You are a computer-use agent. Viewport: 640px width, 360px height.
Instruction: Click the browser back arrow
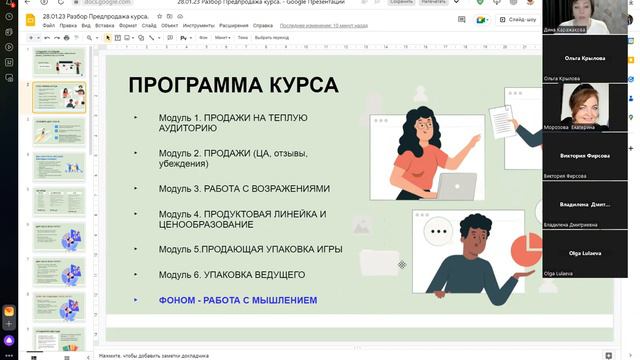point(28,2)
